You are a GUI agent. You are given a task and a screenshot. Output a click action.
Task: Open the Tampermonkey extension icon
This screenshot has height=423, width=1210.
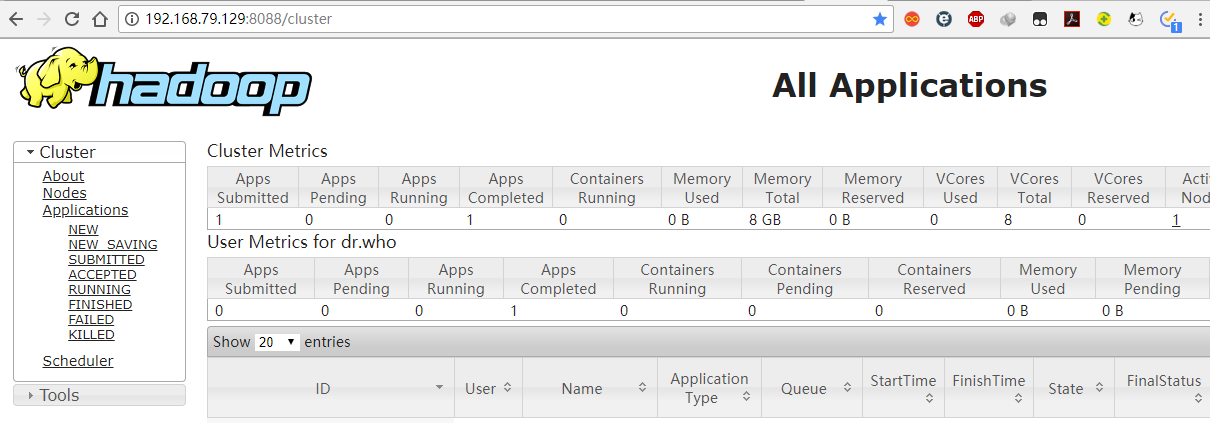coord(1040,19)
